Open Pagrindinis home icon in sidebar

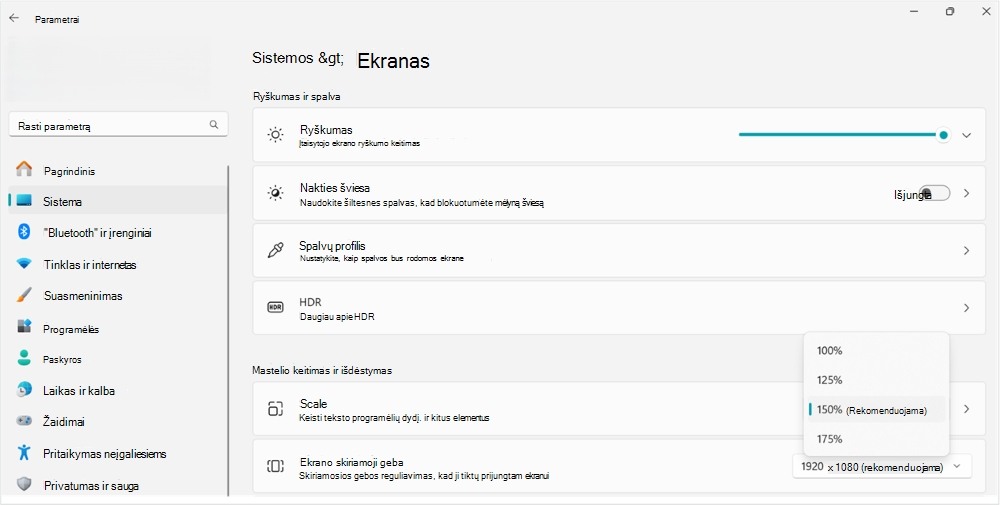coord(24,170)
